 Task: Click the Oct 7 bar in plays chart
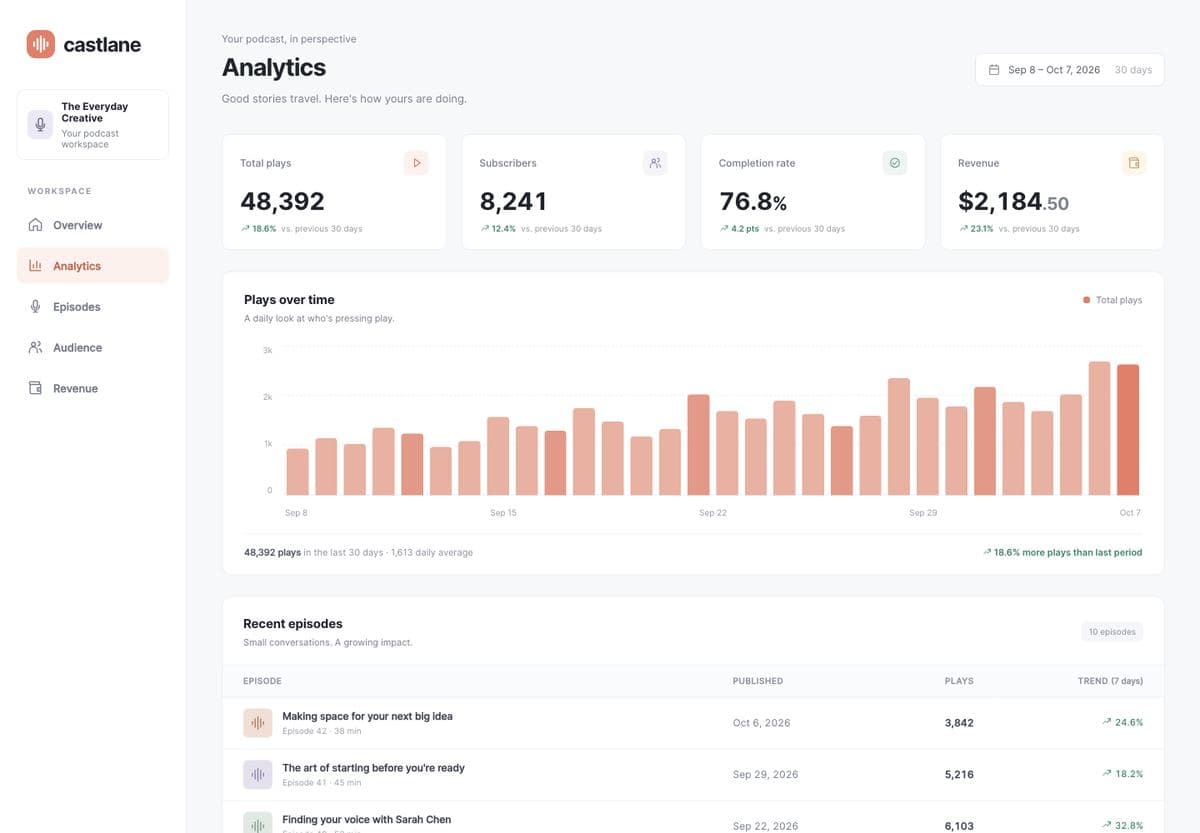(x=1128, y=430)
